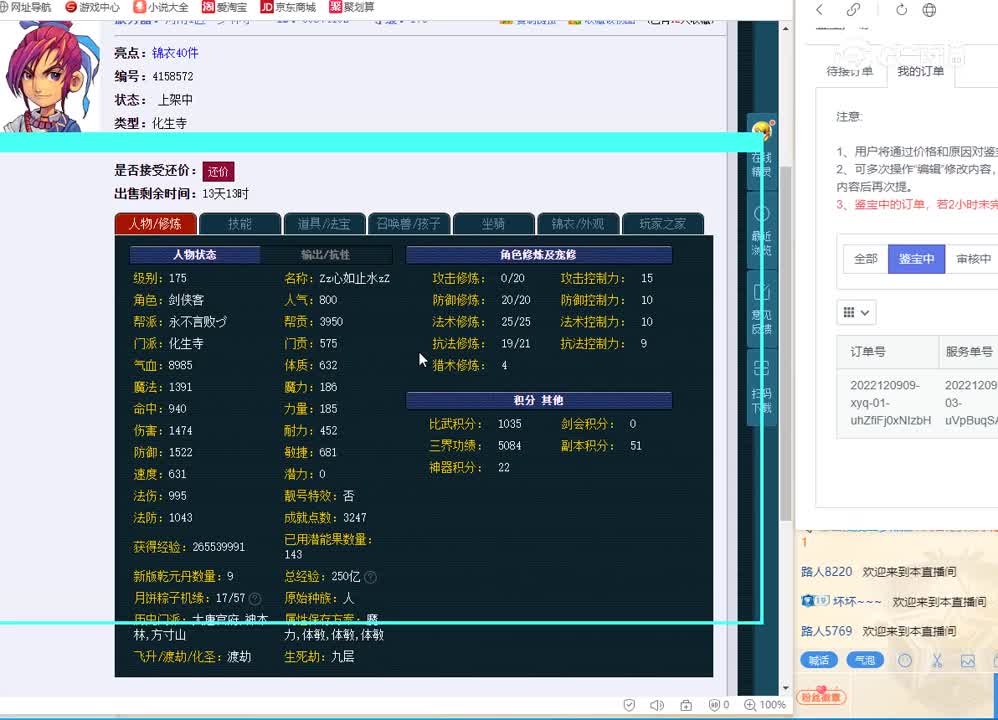
Task: Click username 路人8220 in chat
Action: coord(826,572)
